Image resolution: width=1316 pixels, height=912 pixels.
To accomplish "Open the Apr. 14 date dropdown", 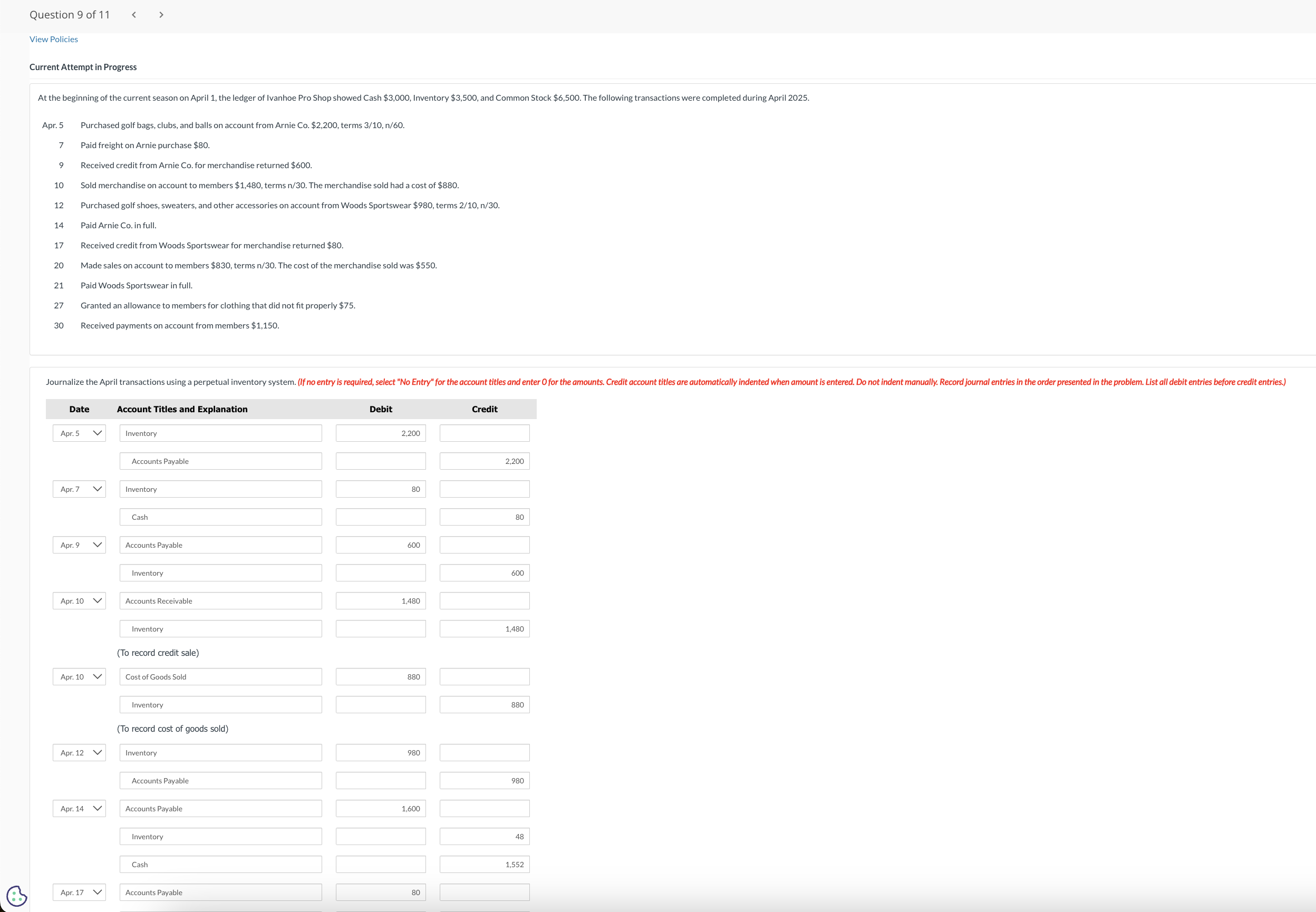I will tap(79, 808).
